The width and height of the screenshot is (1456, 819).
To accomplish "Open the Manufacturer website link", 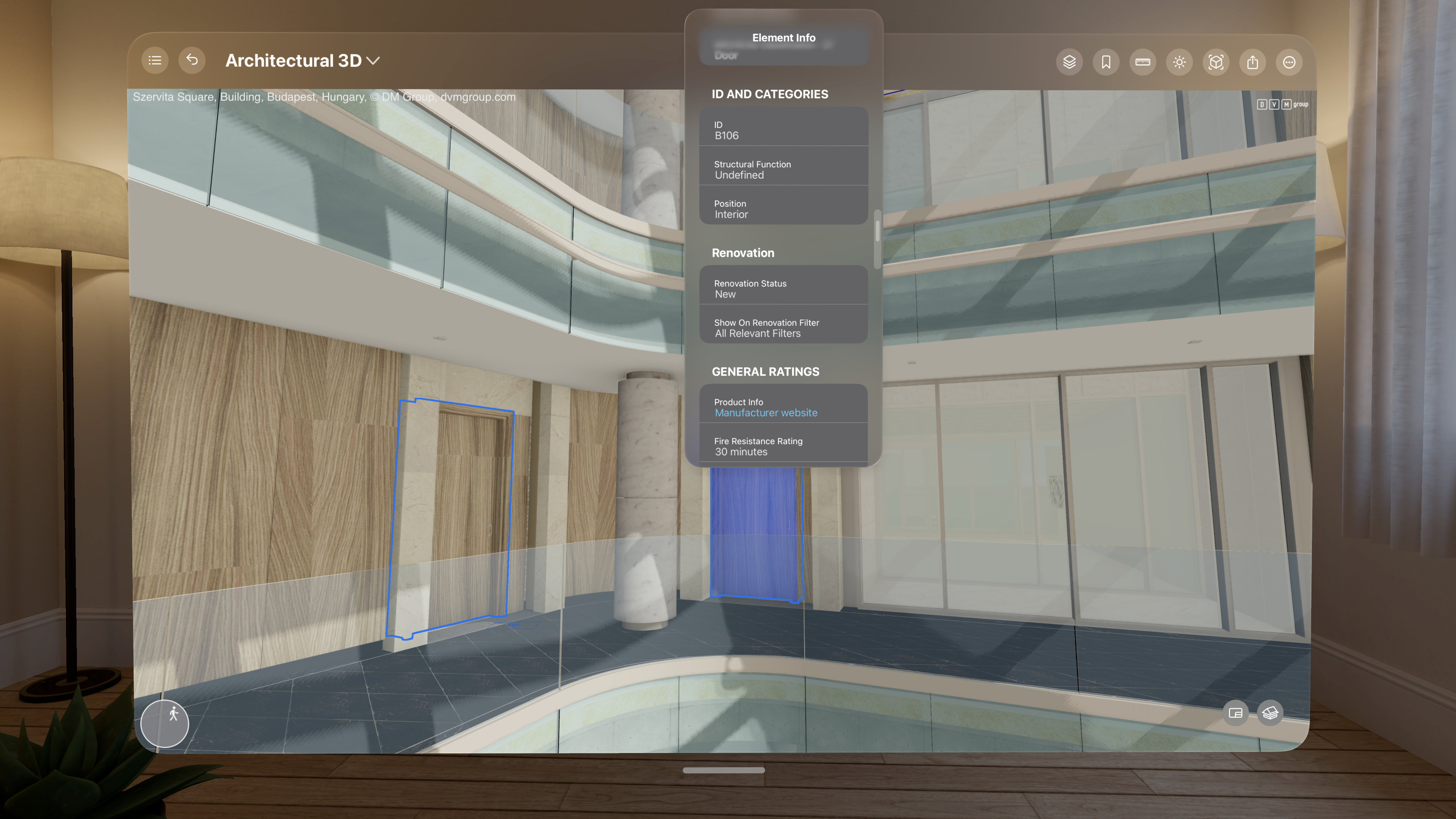I will coord(766,413).
